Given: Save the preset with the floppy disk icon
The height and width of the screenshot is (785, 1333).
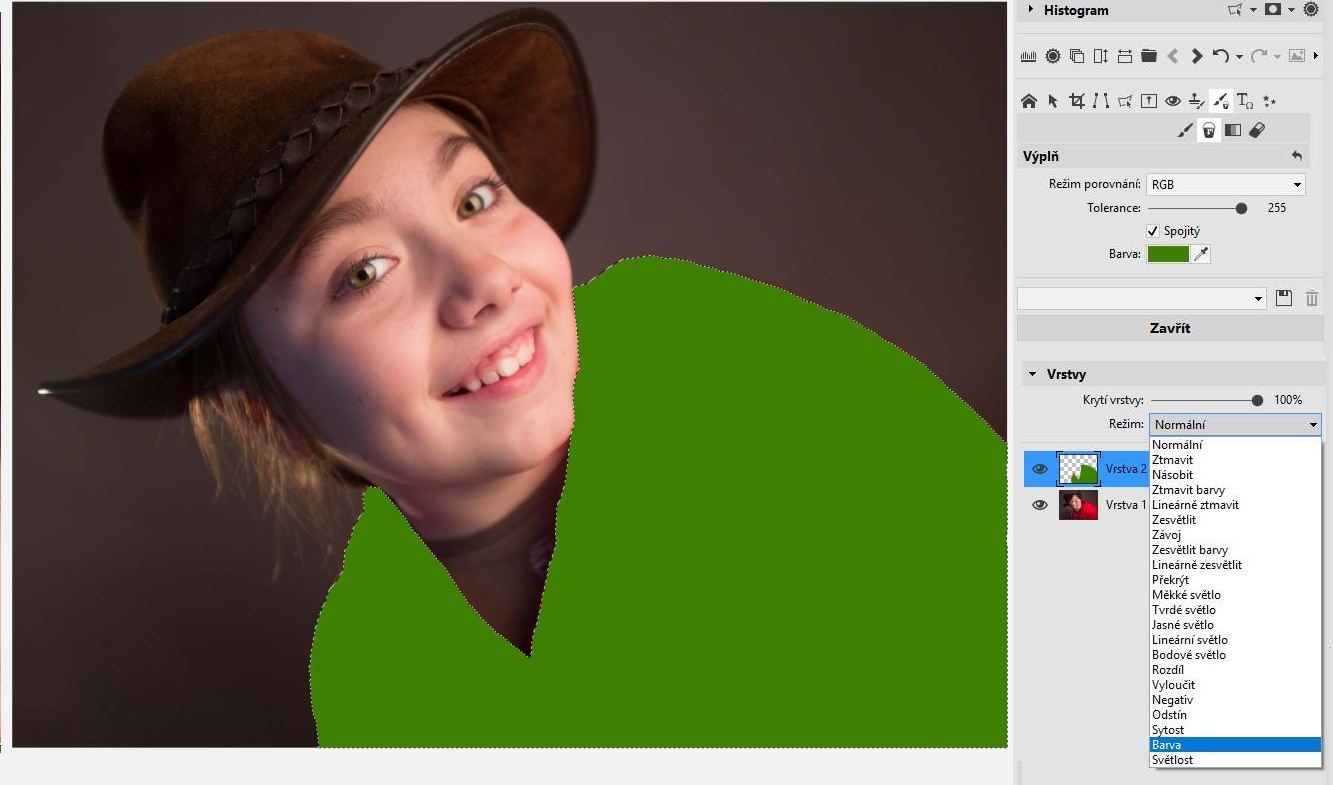Looking at the screenshot, I should 1284,298.
